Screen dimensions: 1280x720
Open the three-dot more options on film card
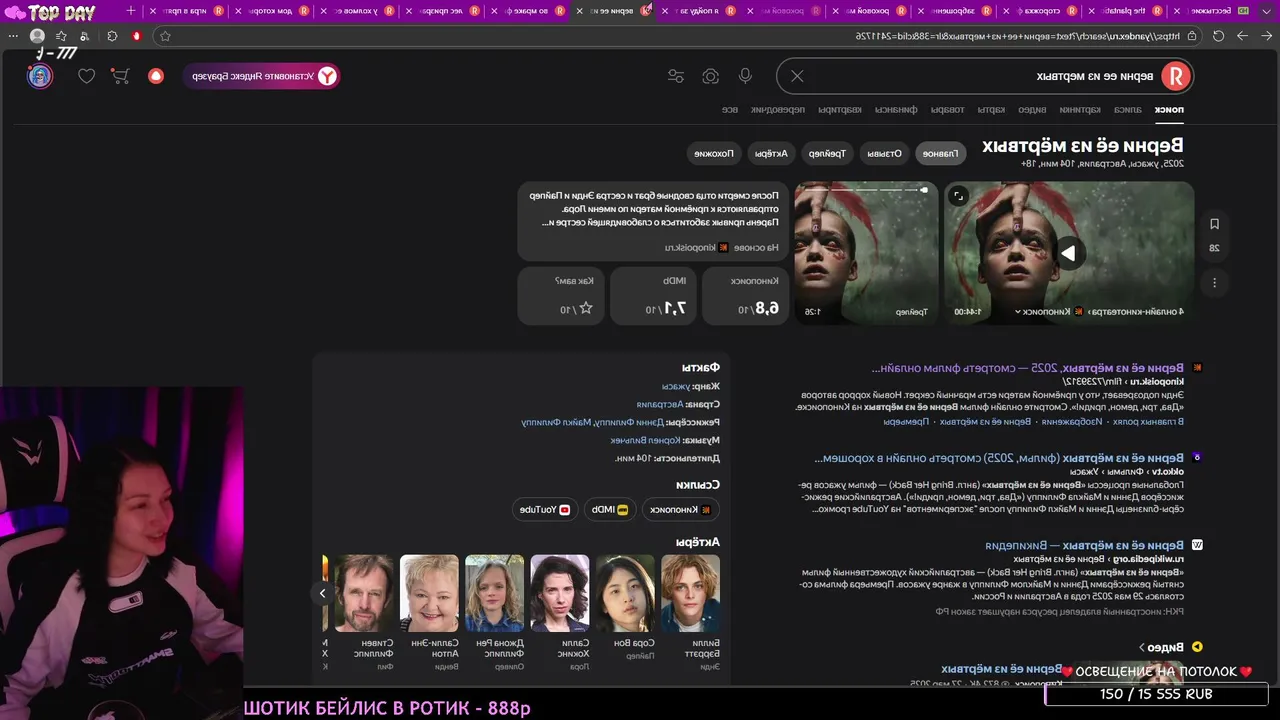pyautogui.click(x=1215, y=283)
